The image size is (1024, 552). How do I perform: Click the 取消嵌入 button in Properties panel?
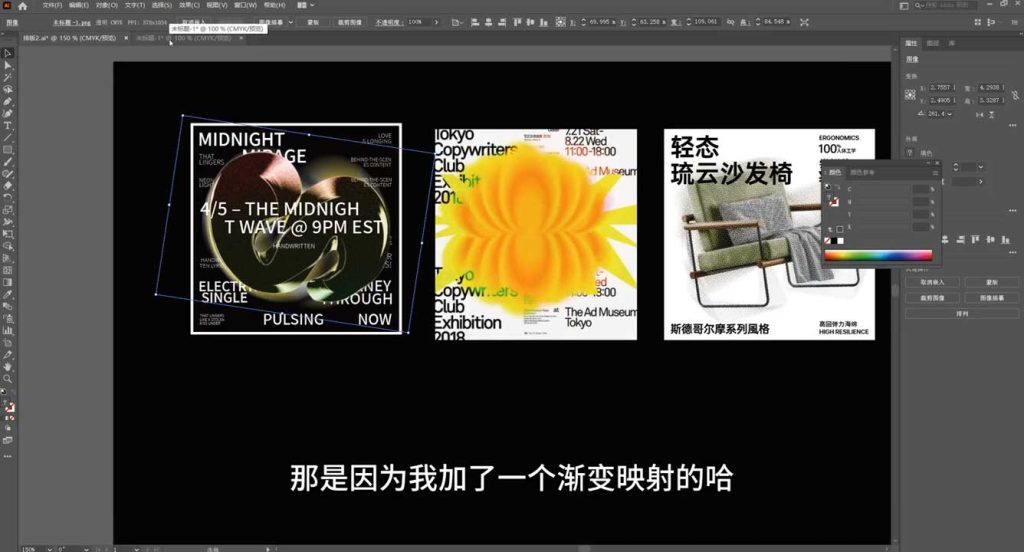[x=932, y=282]
